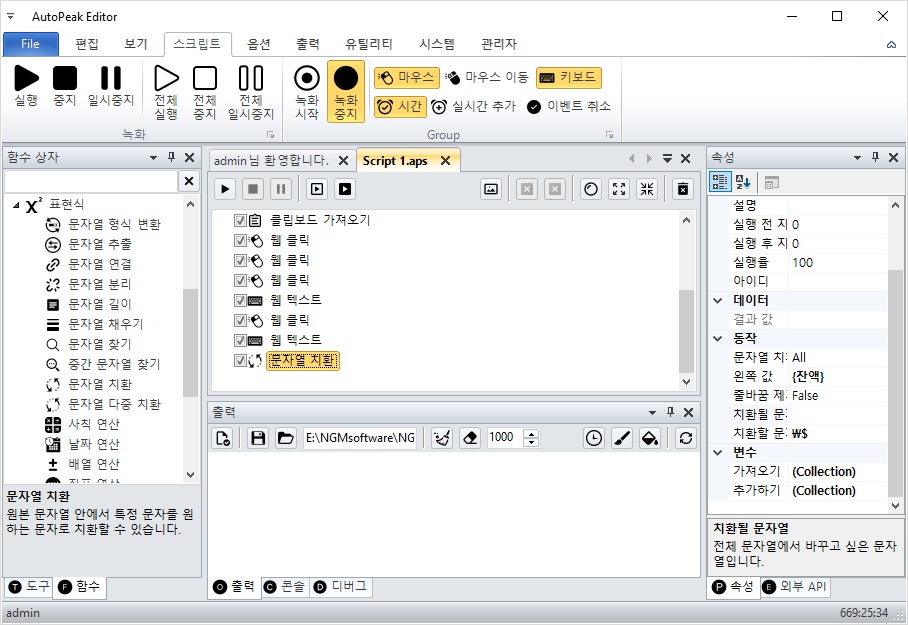Image resolution: width=908 pixels, height=625 pixels.
Task: Switch to the 편집 ribbon tab
Action: point(87,44)
